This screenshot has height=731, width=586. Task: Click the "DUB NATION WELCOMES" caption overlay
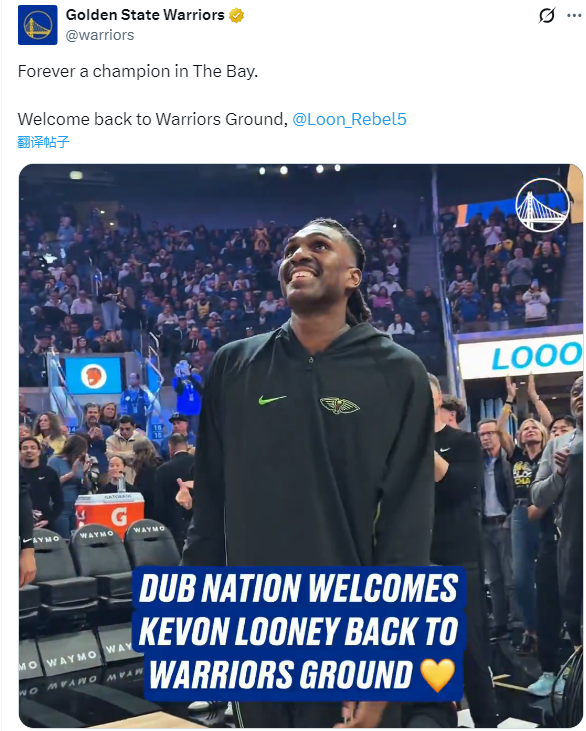298,588
